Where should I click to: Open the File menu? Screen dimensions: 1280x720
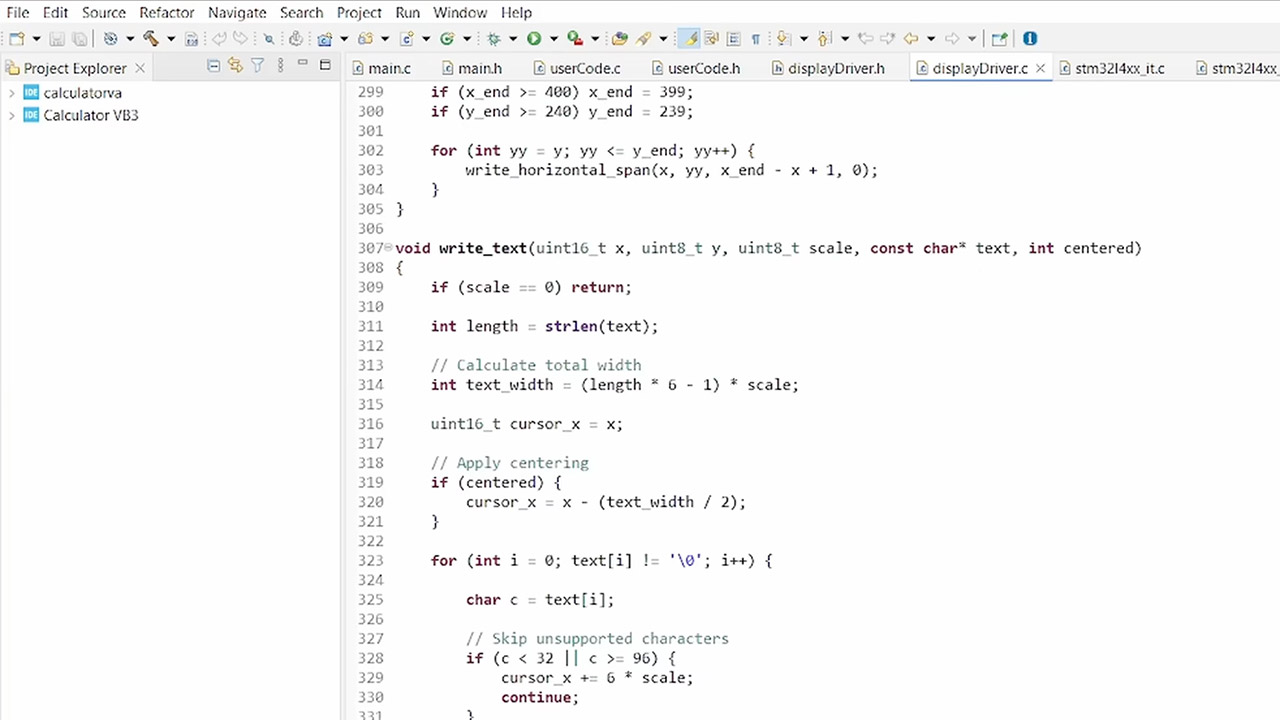18,12
